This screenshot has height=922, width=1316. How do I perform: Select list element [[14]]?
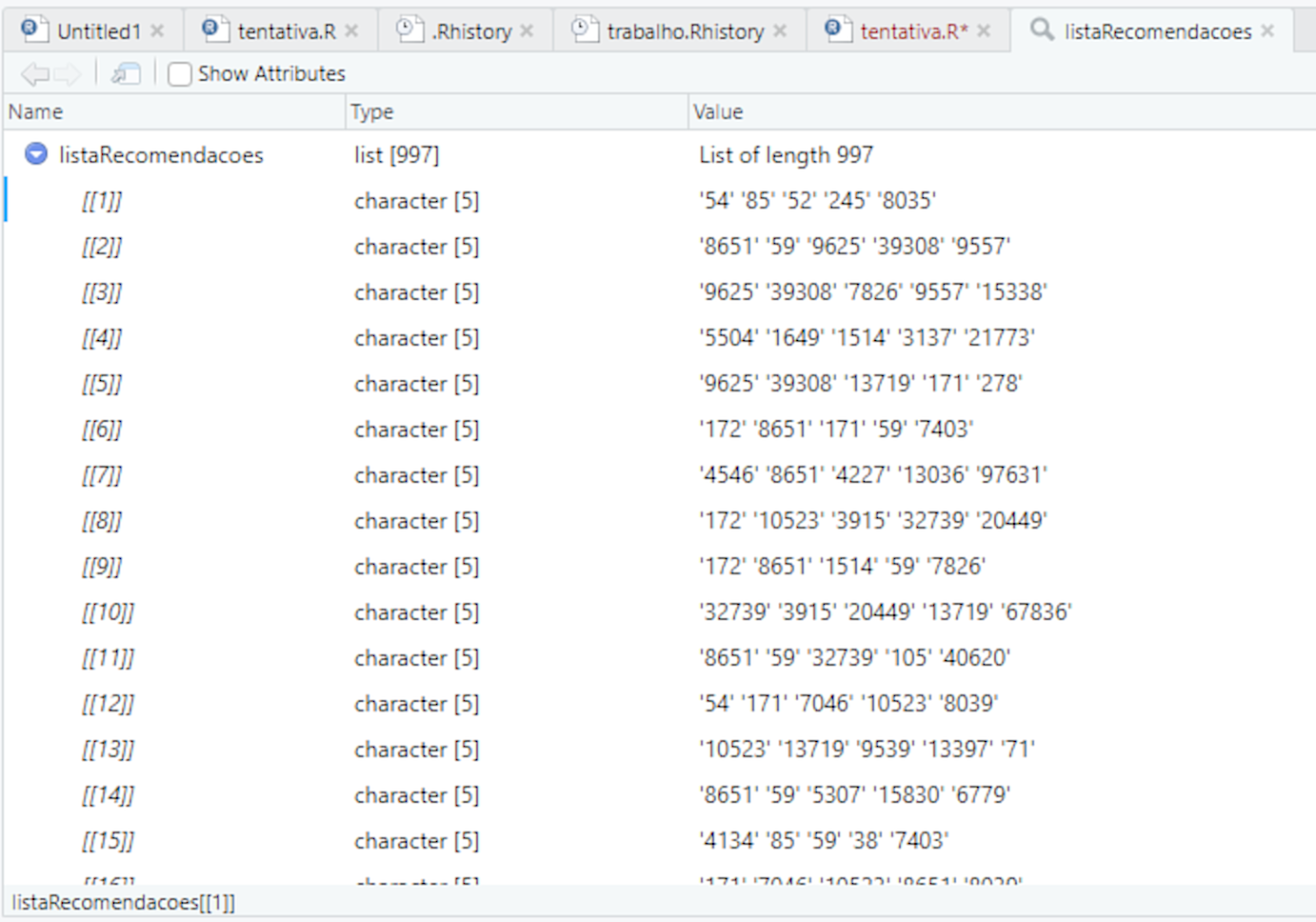pos(659,794)
